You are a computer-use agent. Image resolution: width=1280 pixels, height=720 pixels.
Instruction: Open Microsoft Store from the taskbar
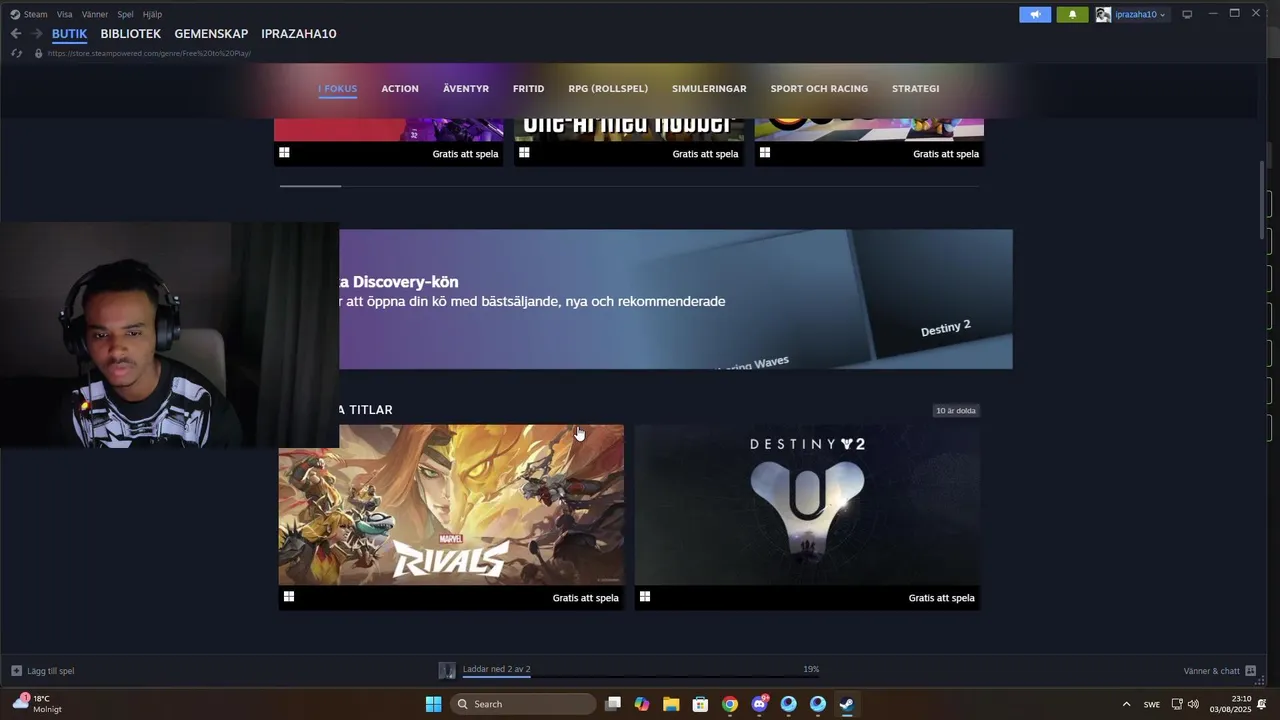pos(701,704)
